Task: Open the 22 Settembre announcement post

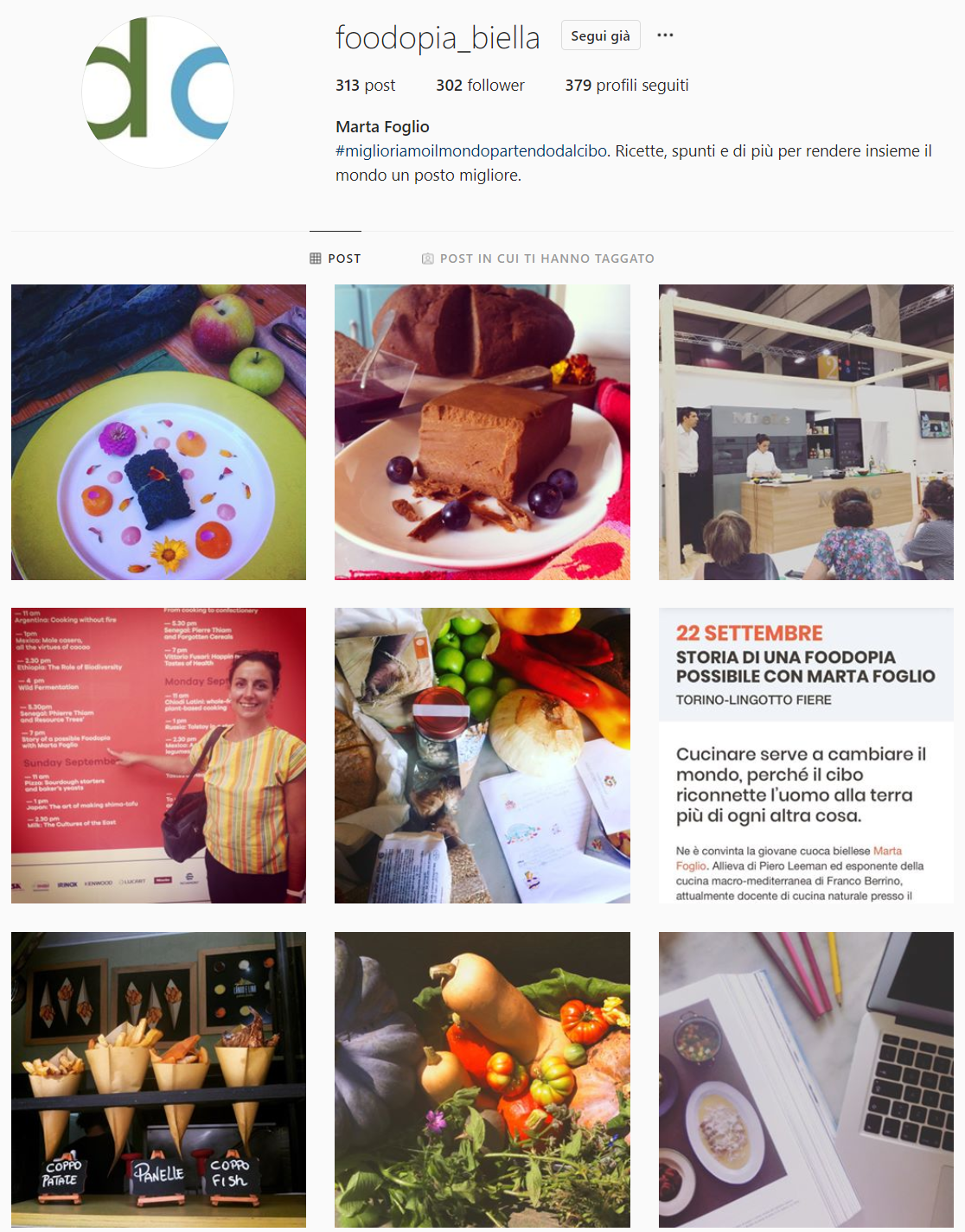Action: point(806,756)
